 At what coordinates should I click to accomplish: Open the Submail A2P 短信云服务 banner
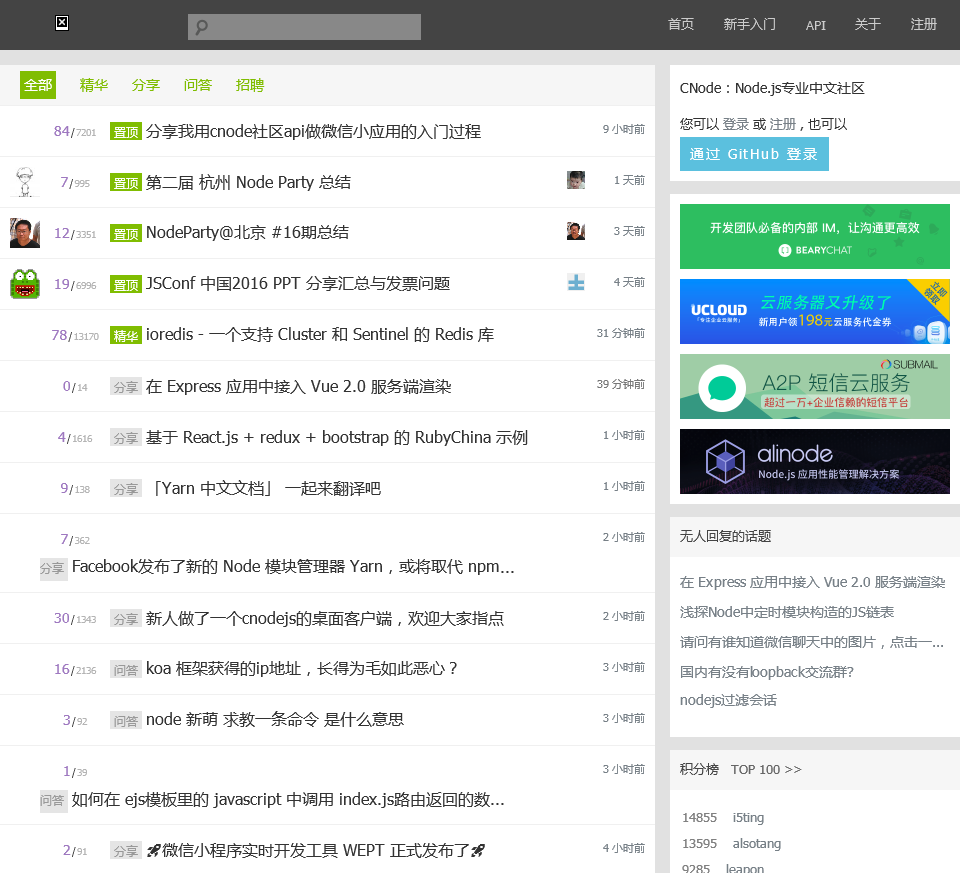click(814, 386)
